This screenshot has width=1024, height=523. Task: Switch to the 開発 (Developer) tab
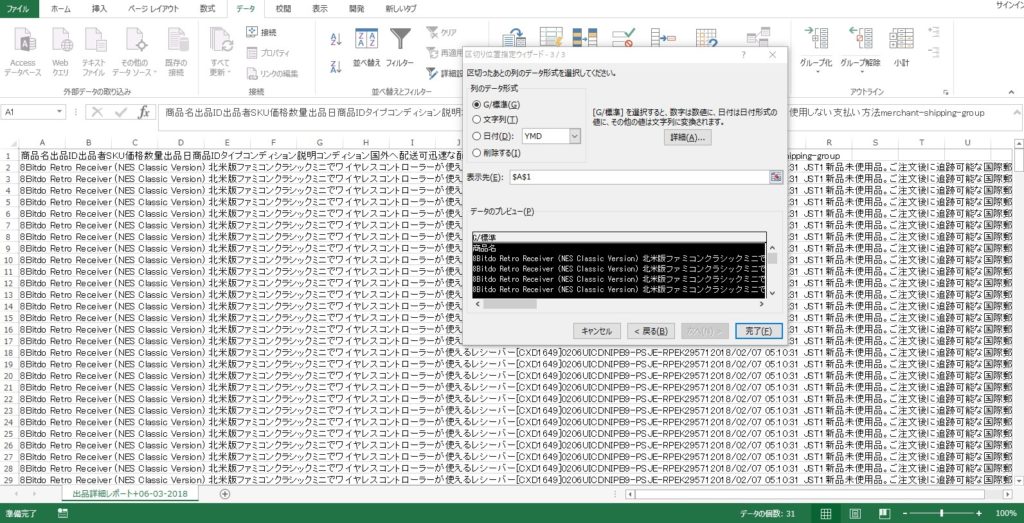[x=357, y=8]
